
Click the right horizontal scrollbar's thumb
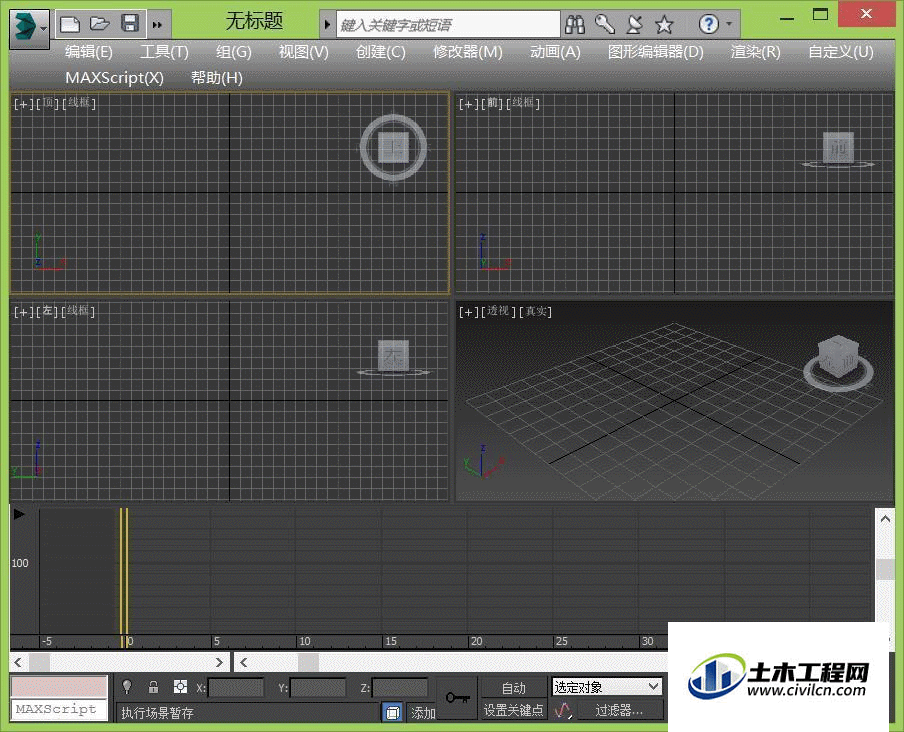308,662
